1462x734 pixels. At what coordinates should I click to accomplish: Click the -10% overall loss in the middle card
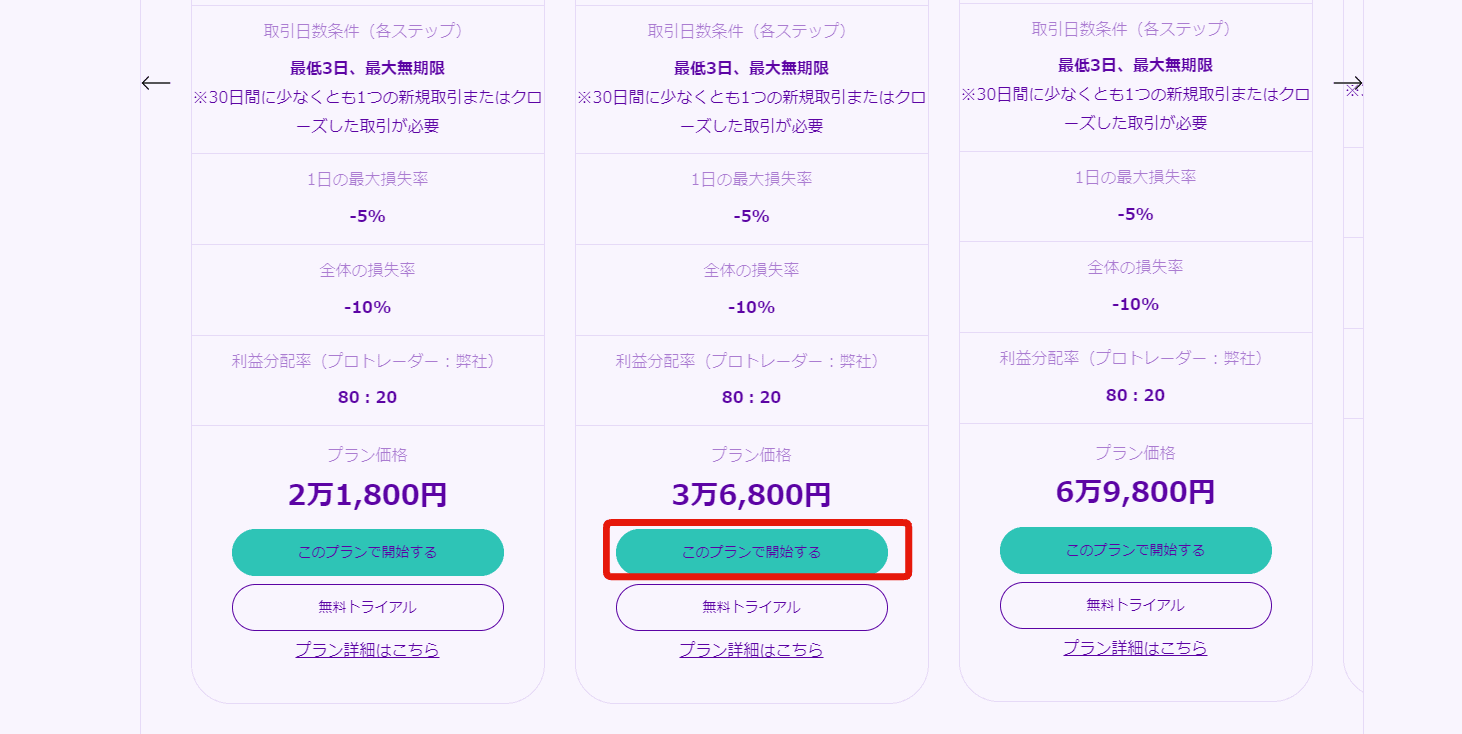coord(751,307)
